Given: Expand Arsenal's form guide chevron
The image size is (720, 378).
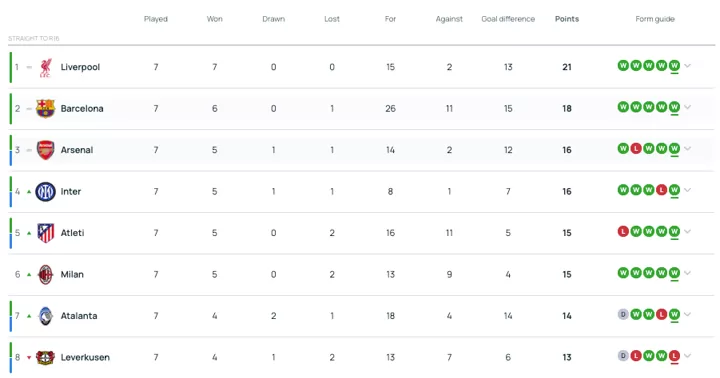Looking at the screenshot, I should coord(687,148).
